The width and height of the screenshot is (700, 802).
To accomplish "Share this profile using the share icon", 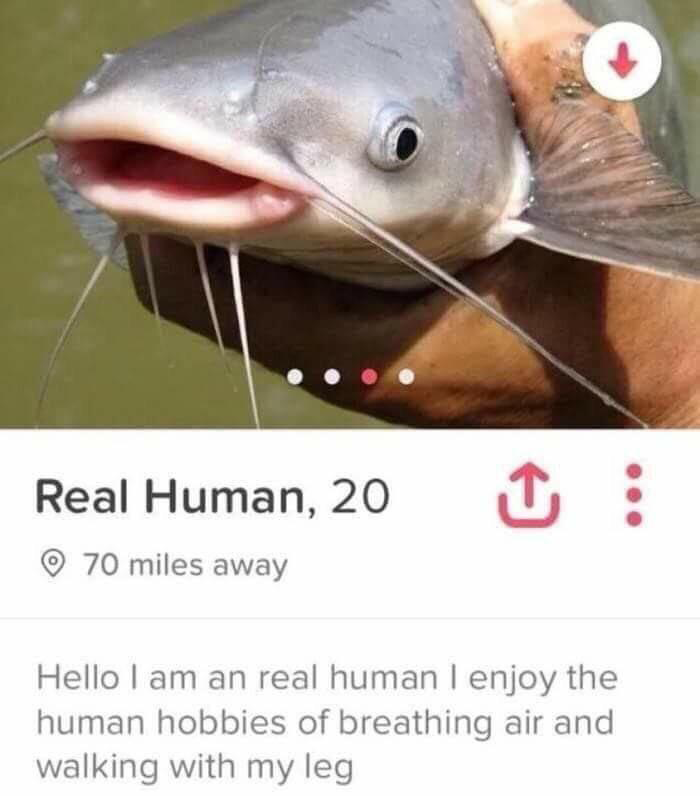I will tap(529, 495).
